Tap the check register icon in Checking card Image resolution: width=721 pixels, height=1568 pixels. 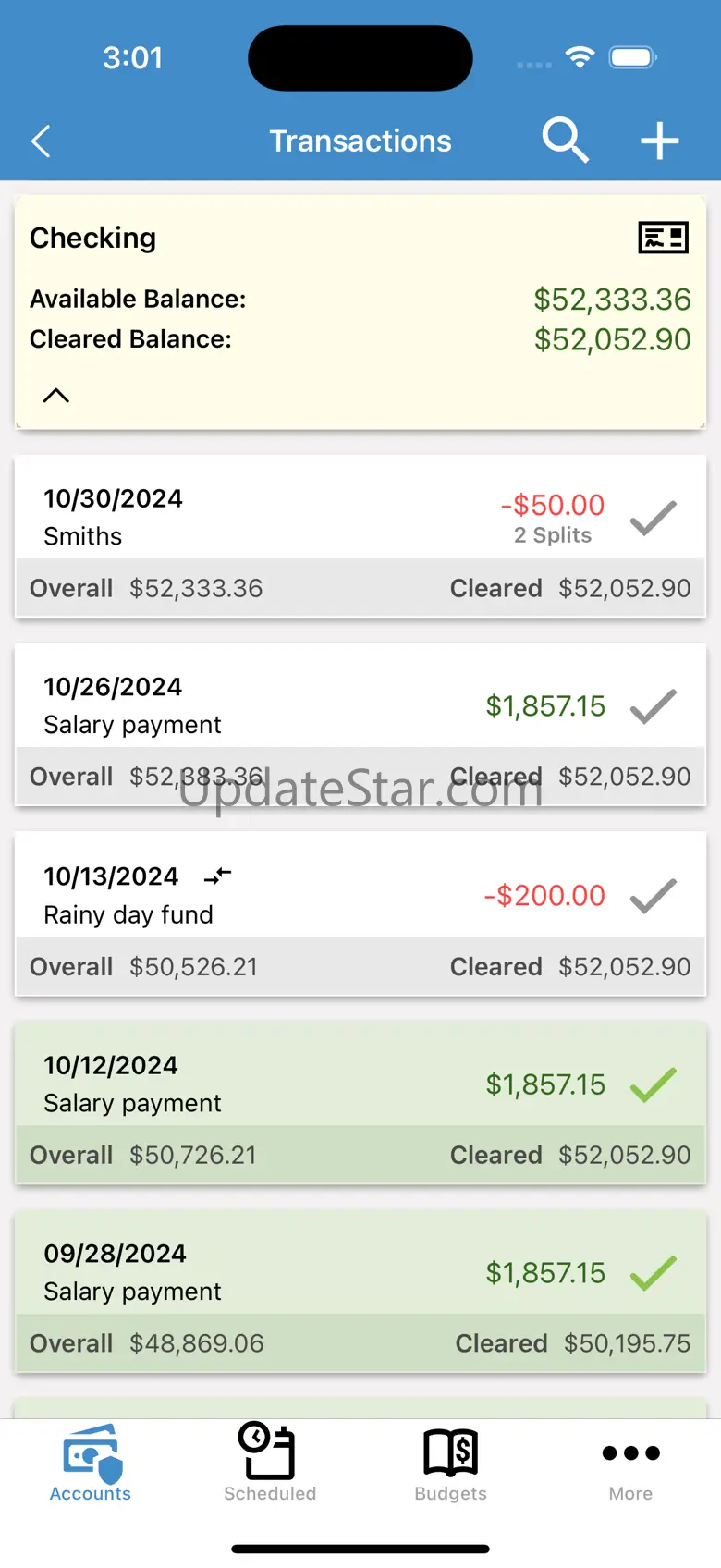[663, 238]
